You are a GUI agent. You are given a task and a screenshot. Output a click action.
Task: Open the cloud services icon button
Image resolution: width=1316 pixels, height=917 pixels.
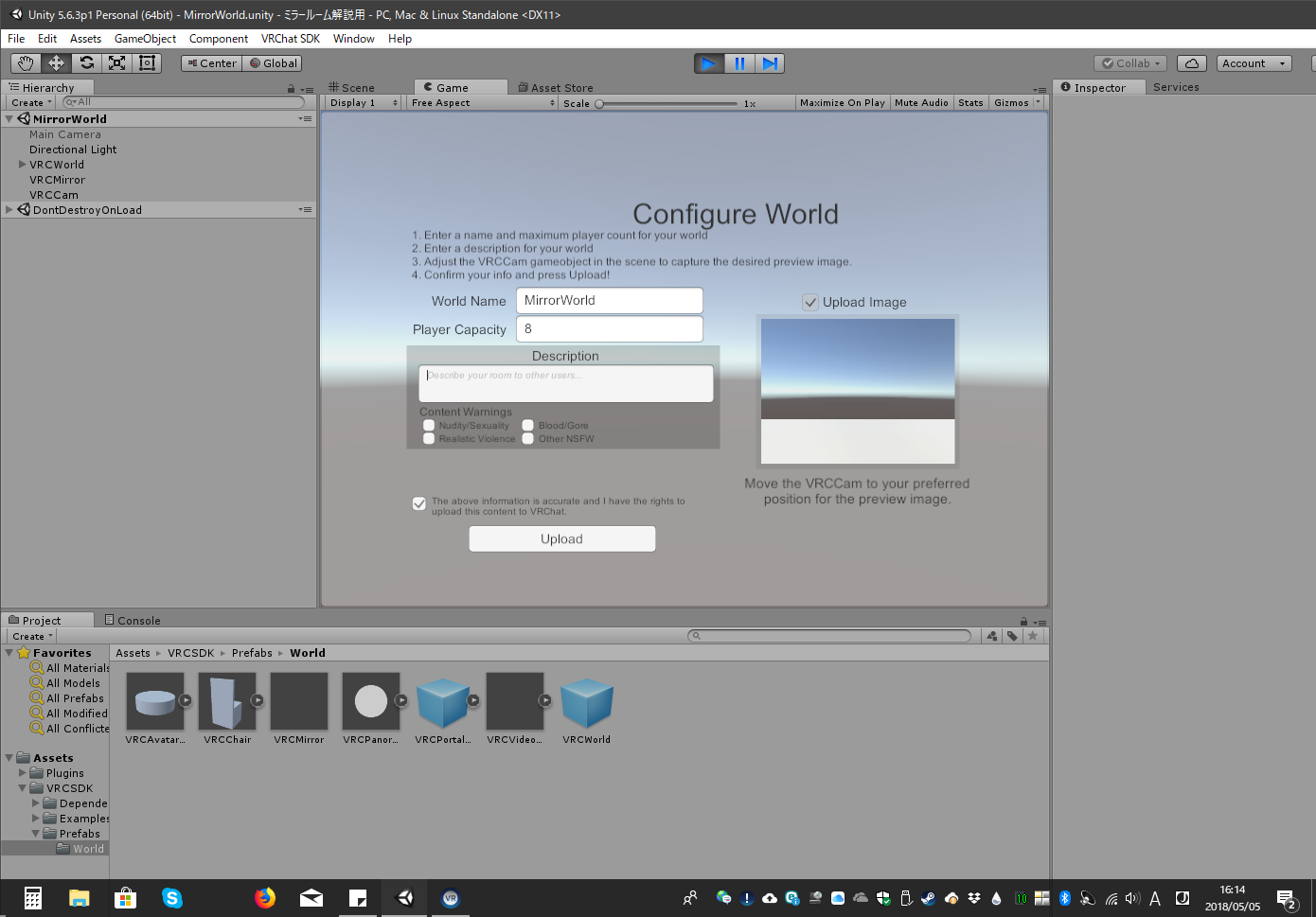1192,63
